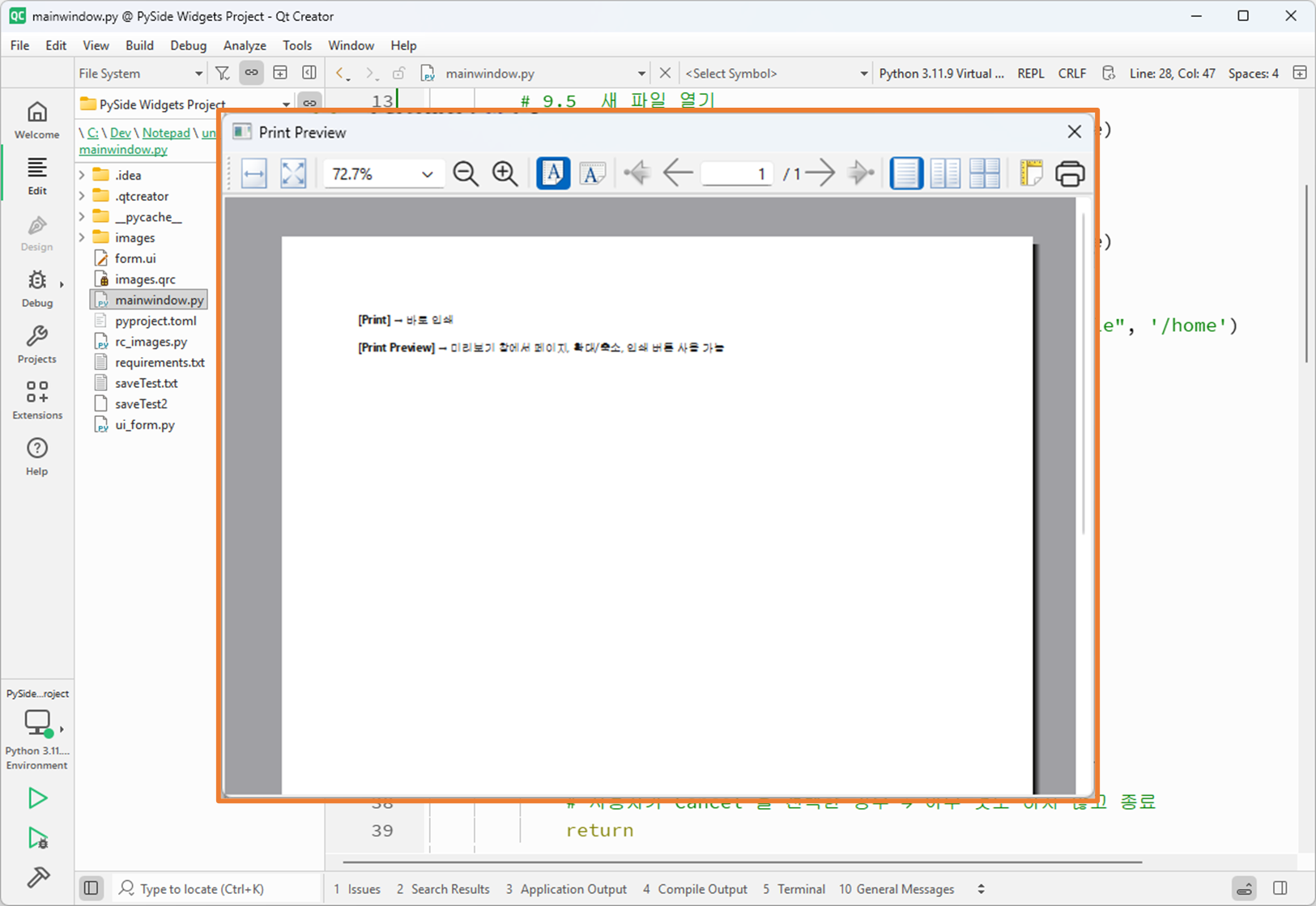Open the Build menu
Image resolution: width=1316 pixels, height=906 pixels.
click(x=139, y=45)
